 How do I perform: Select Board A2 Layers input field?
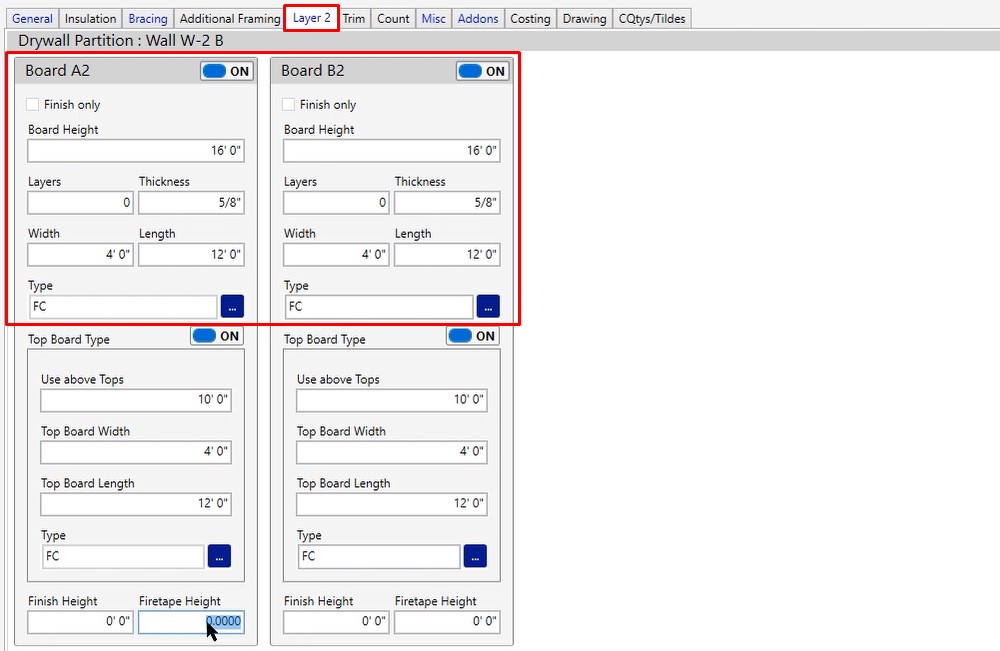(x=80, y=203)
